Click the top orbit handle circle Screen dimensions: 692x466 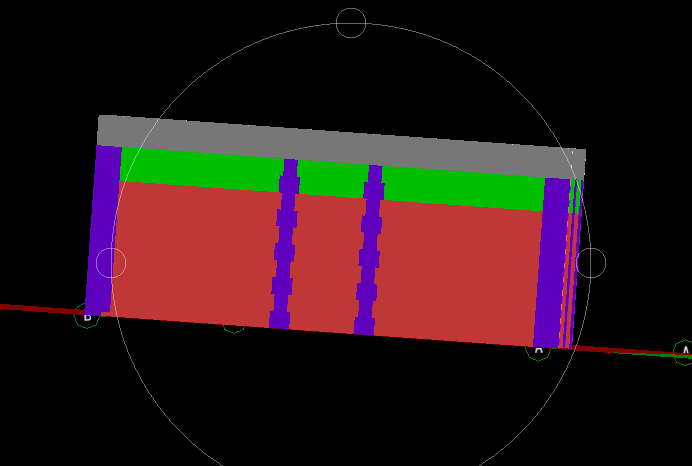point(351,23)
